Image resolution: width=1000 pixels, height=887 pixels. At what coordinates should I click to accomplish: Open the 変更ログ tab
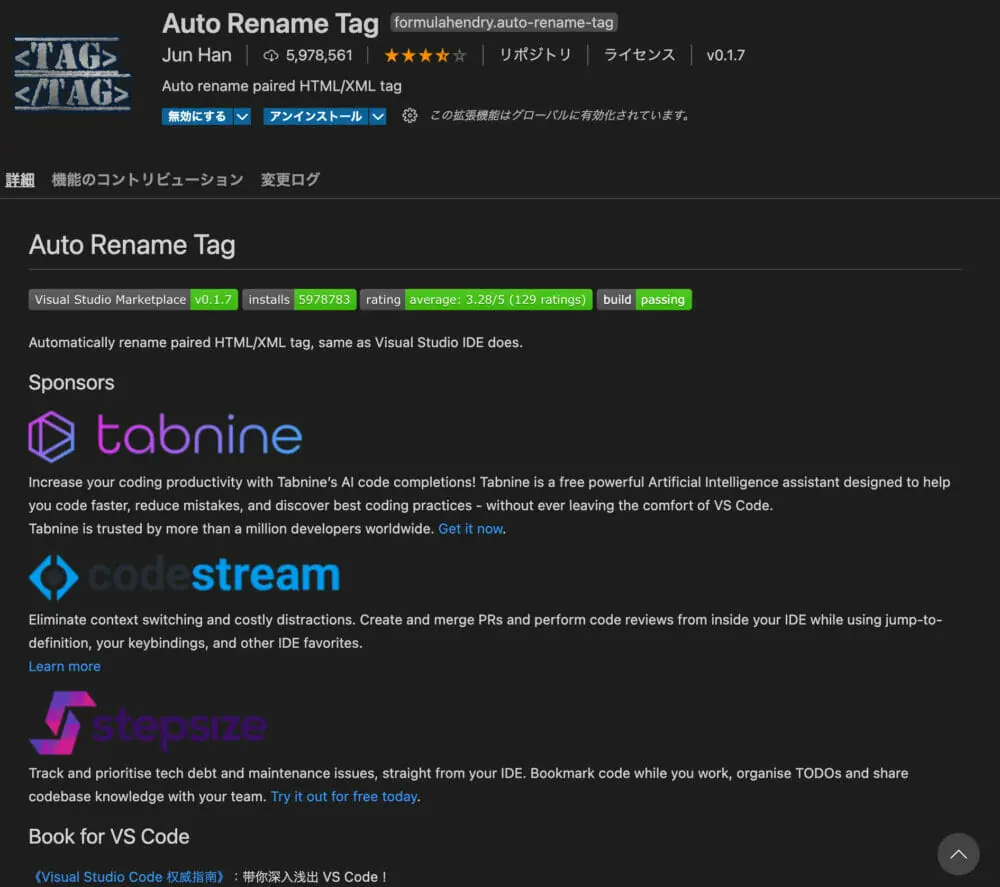pos(290,180)
